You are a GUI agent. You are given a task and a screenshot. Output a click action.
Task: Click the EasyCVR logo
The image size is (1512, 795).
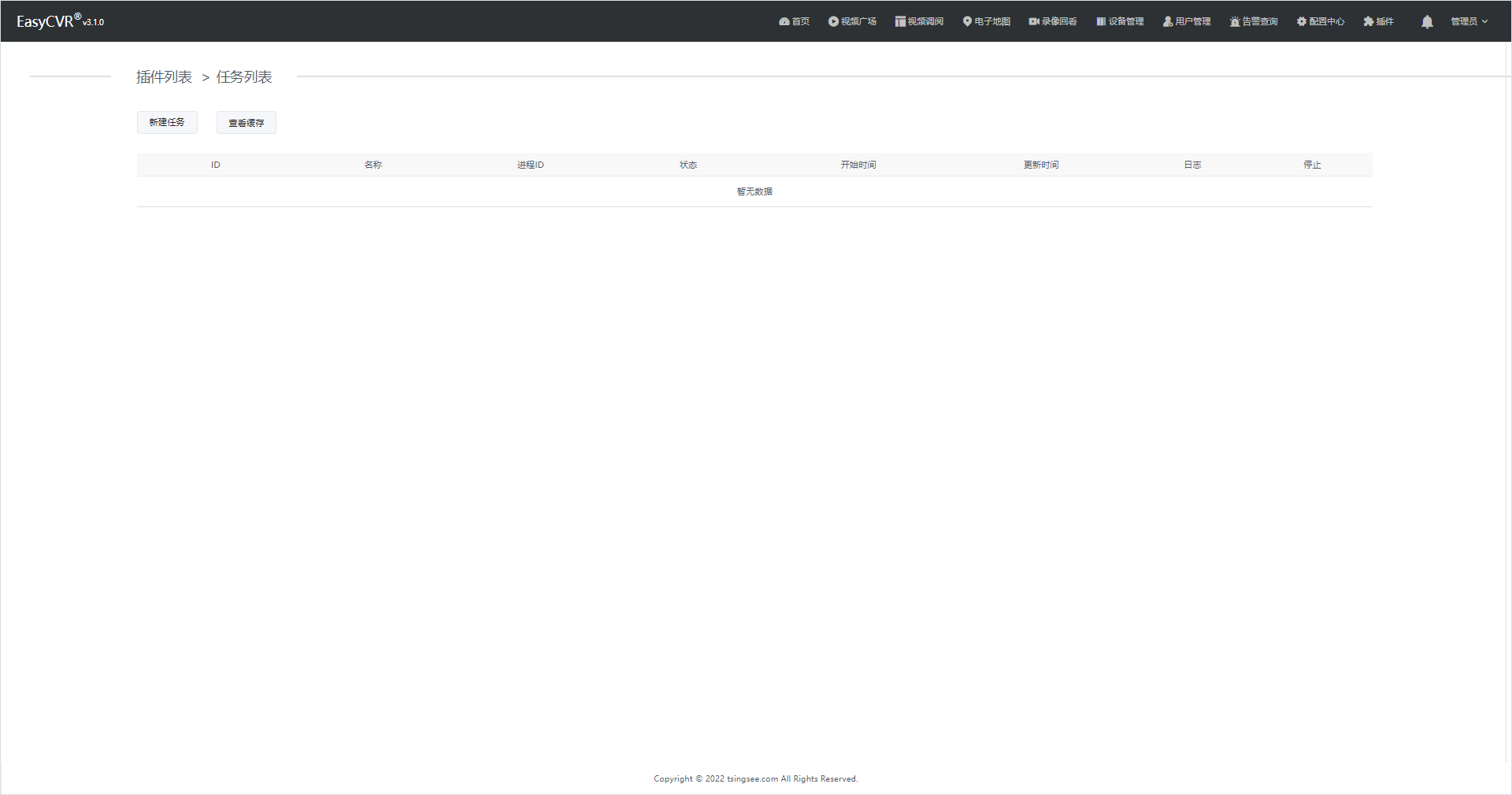[x=60, y=21]
